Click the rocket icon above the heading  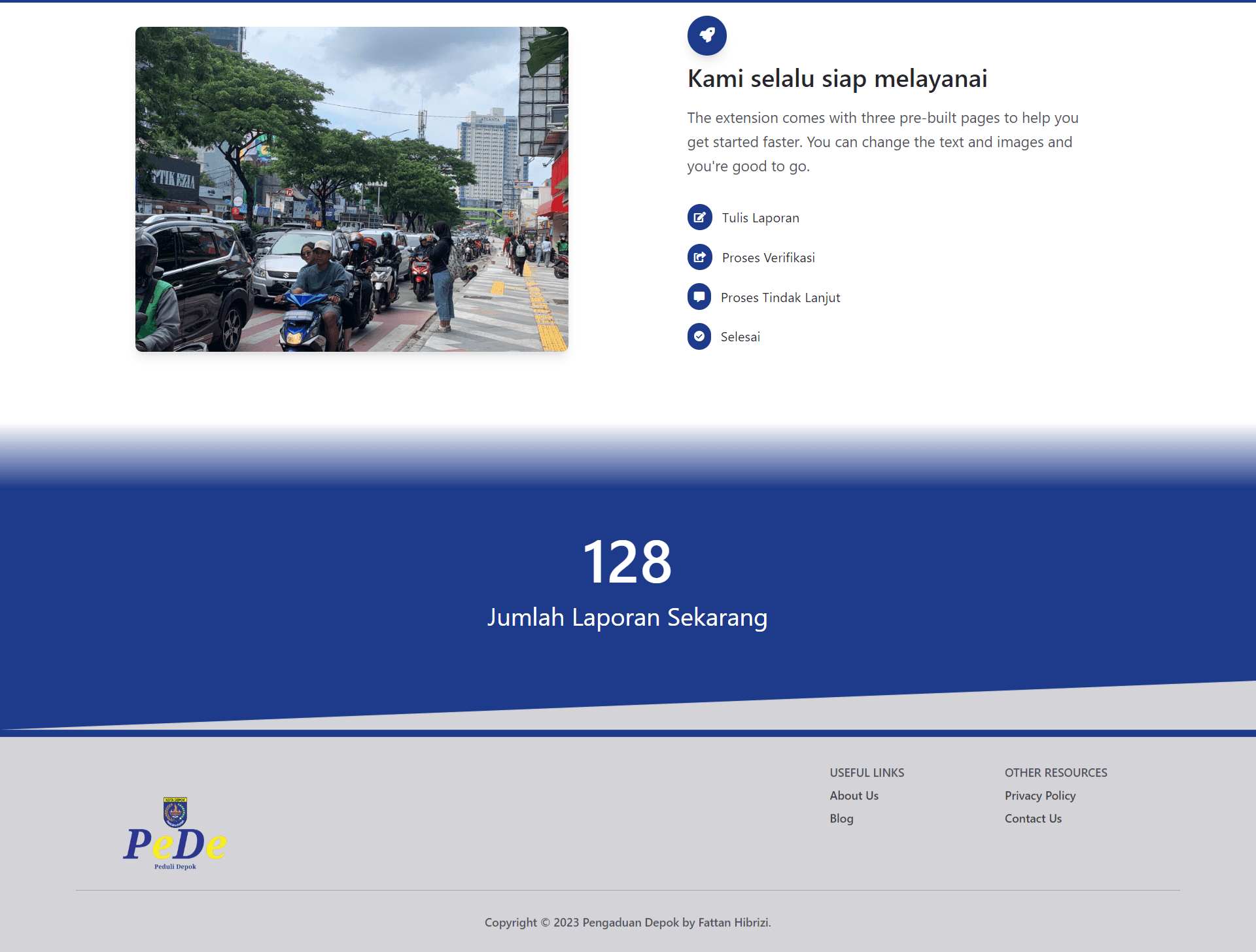pos(706,35)
